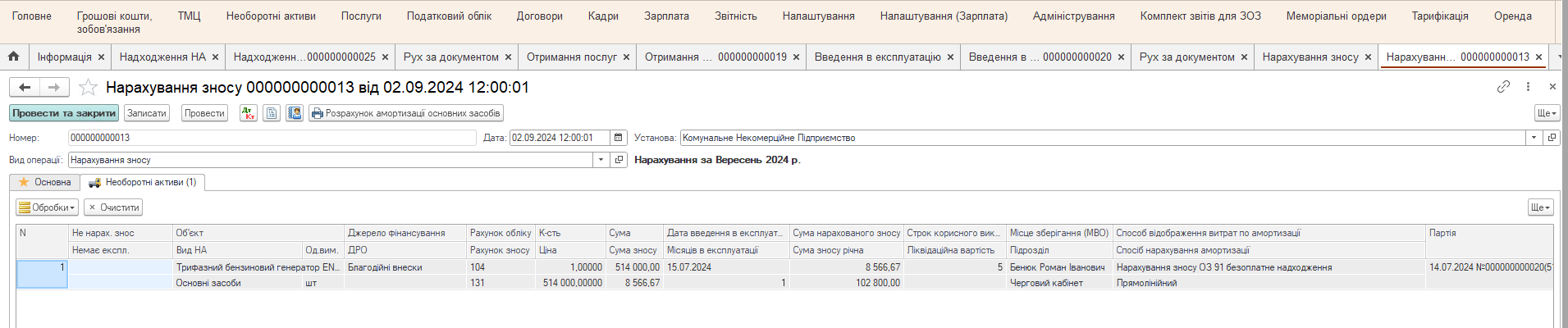1568x328 pixels.
Task: Open the Обробки dropdown menu
Action: [47, 207]
